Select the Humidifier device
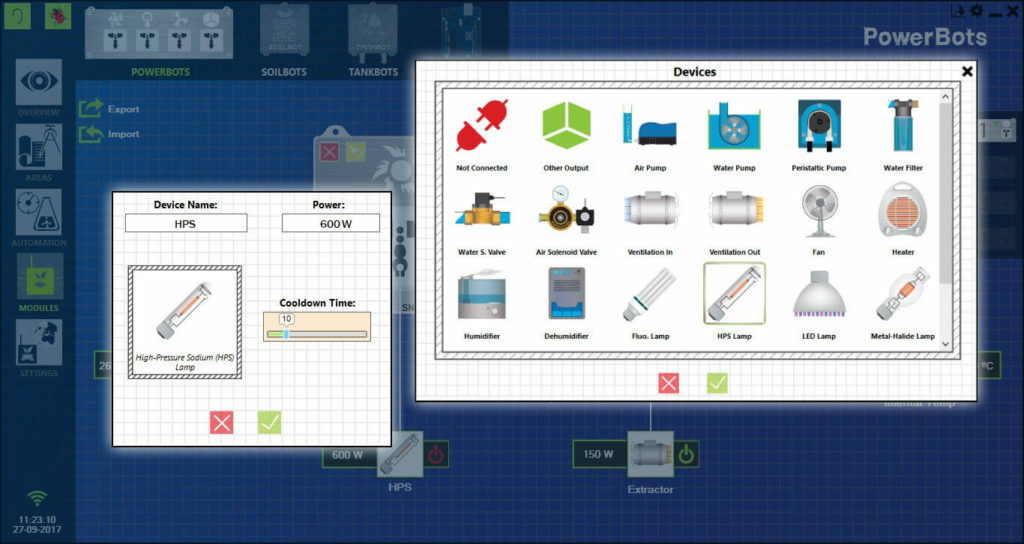Image resolution: width=1024 pixels, height=544 pixels. pos(482,294)
